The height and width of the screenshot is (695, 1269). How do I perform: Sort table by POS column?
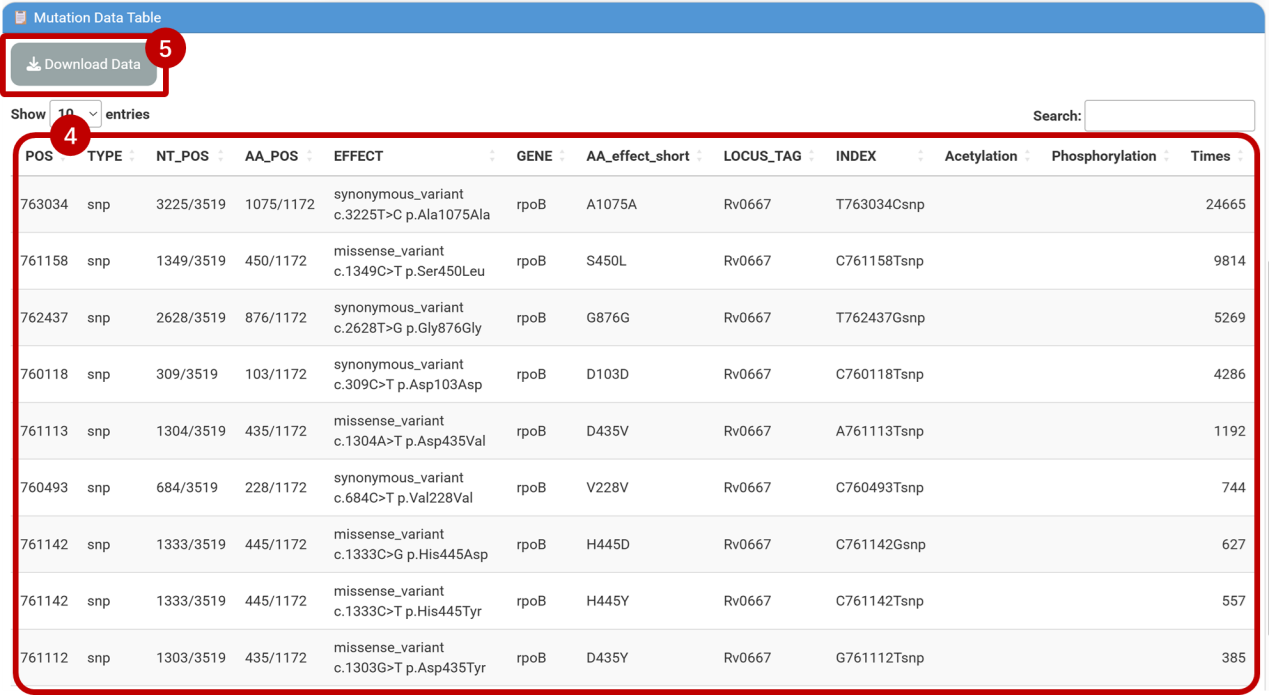pos(40,156)
